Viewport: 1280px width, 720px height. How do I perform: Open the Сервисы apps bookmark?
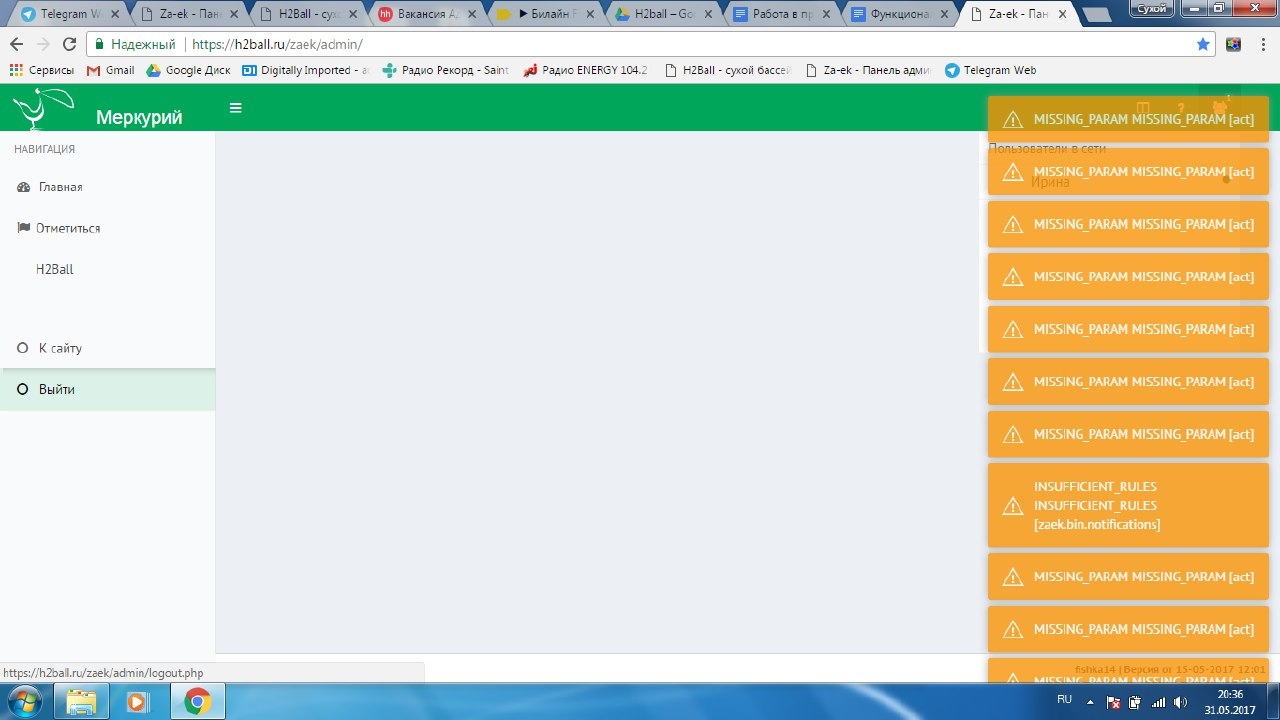click(42, 70)
